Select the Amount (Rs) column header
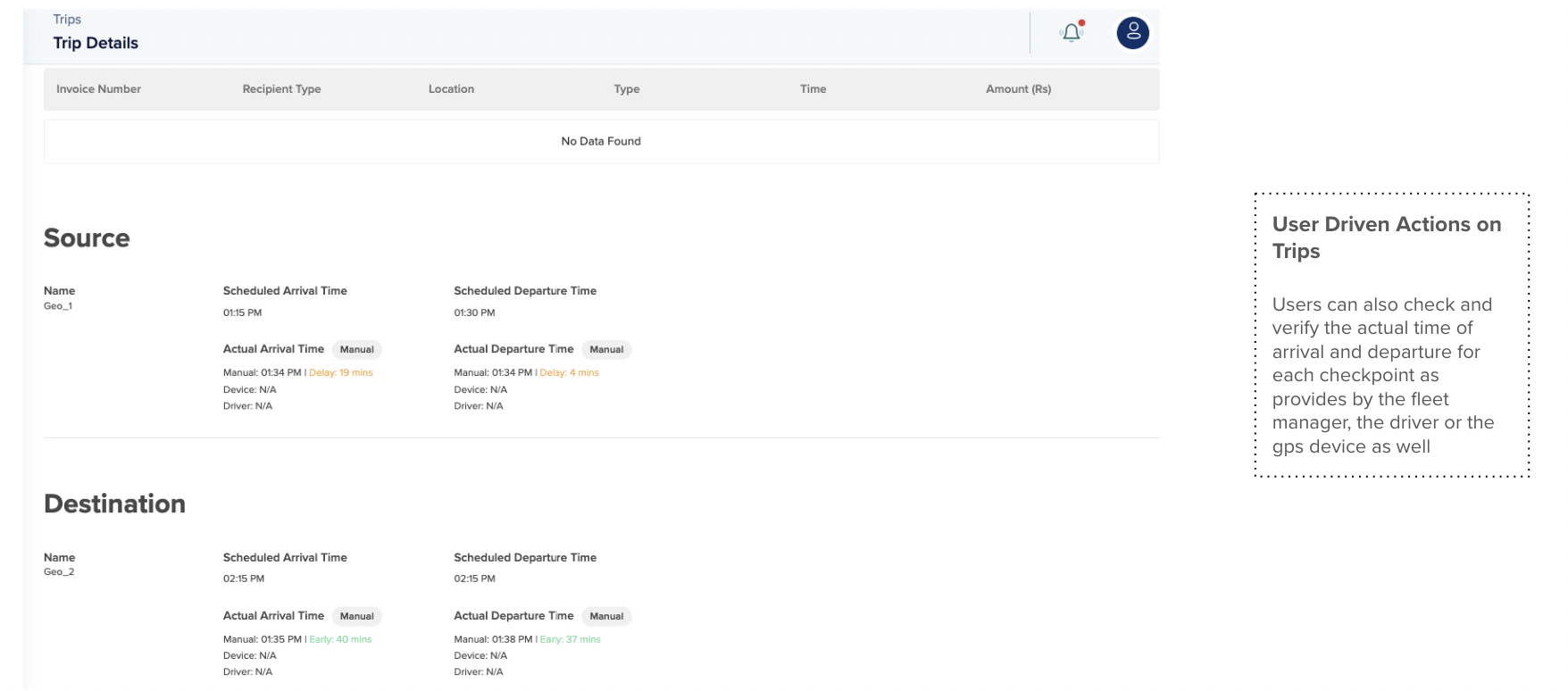1568x691 pixels. pos(1018,89)
